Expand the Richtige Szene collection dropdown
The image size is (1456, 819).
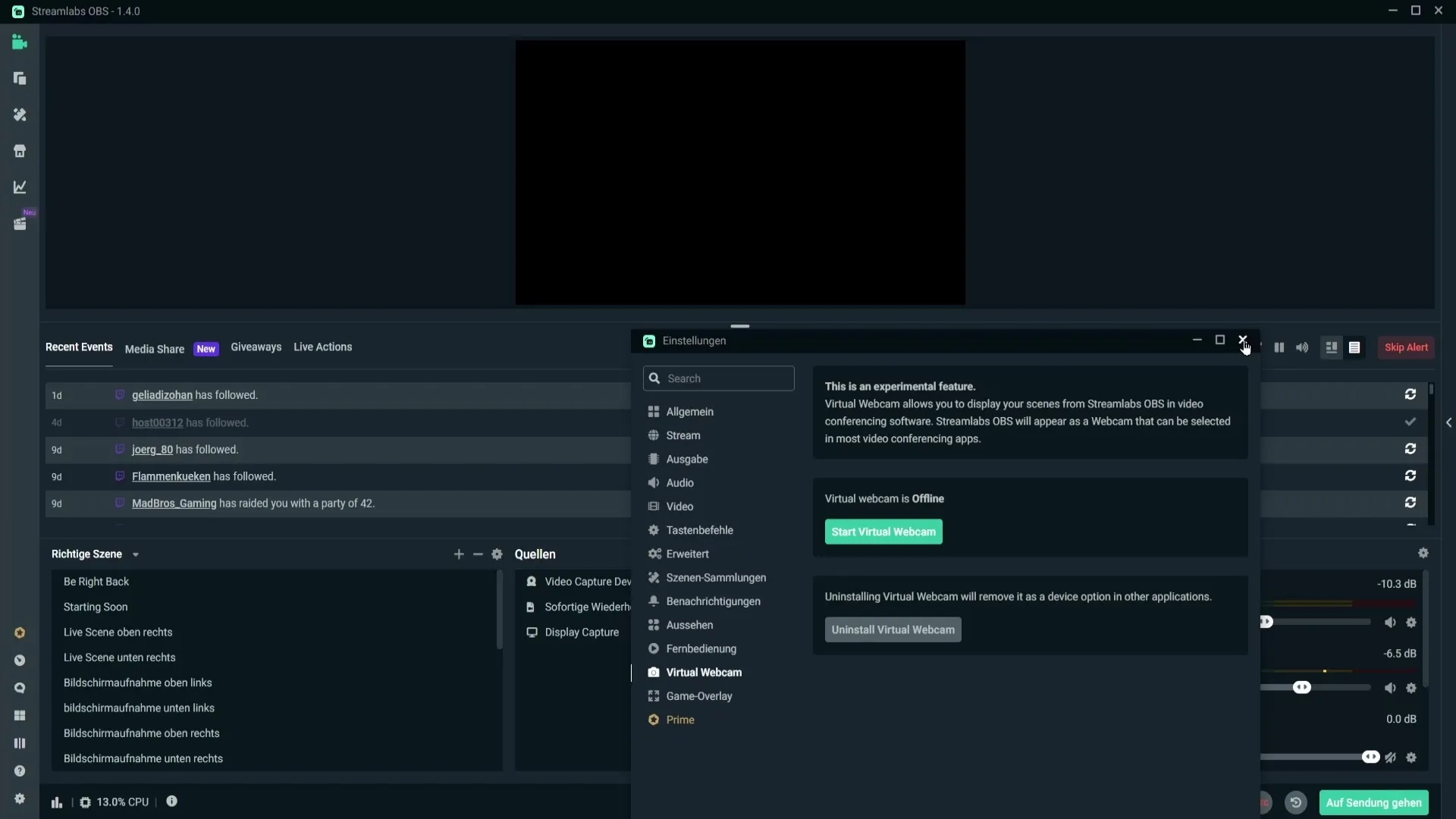136,555
